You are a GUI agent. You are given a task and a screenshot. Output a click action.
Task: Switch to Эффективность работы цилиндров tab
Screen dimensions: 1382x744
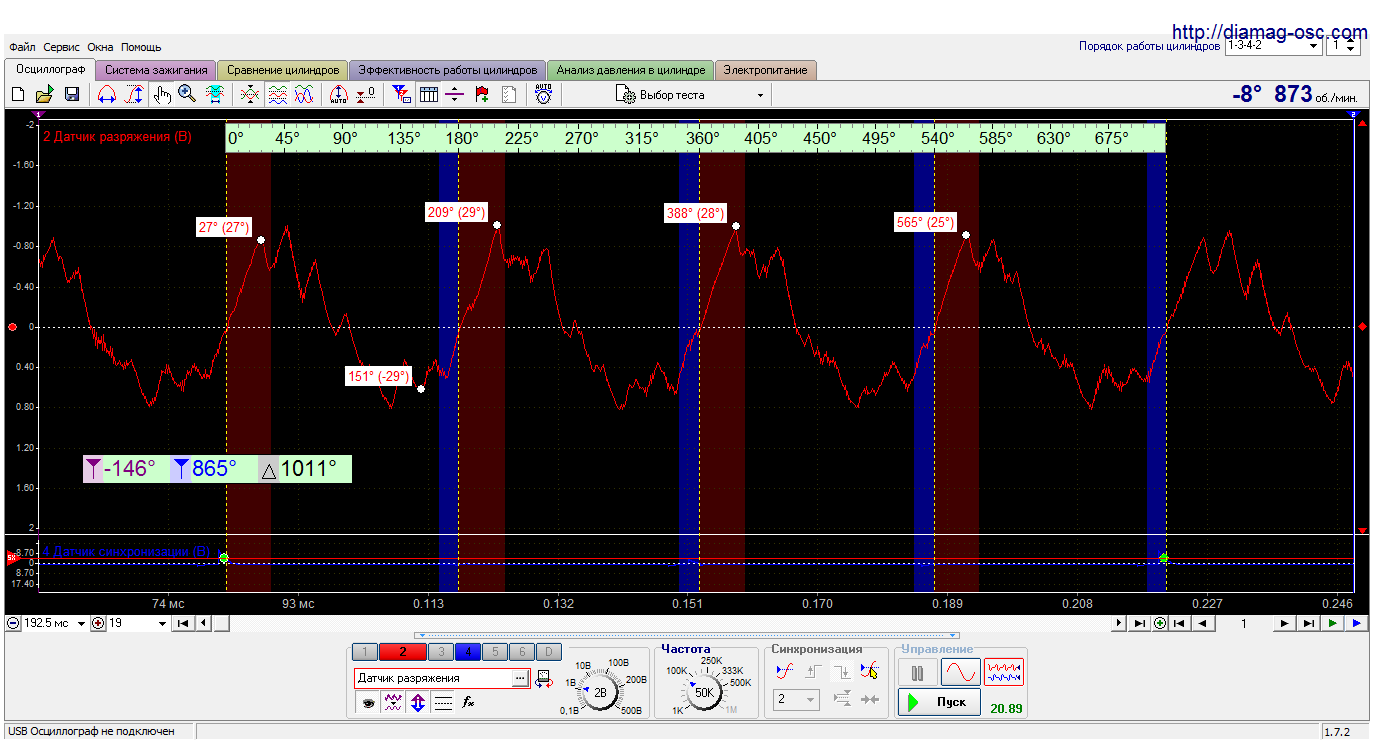447,70
